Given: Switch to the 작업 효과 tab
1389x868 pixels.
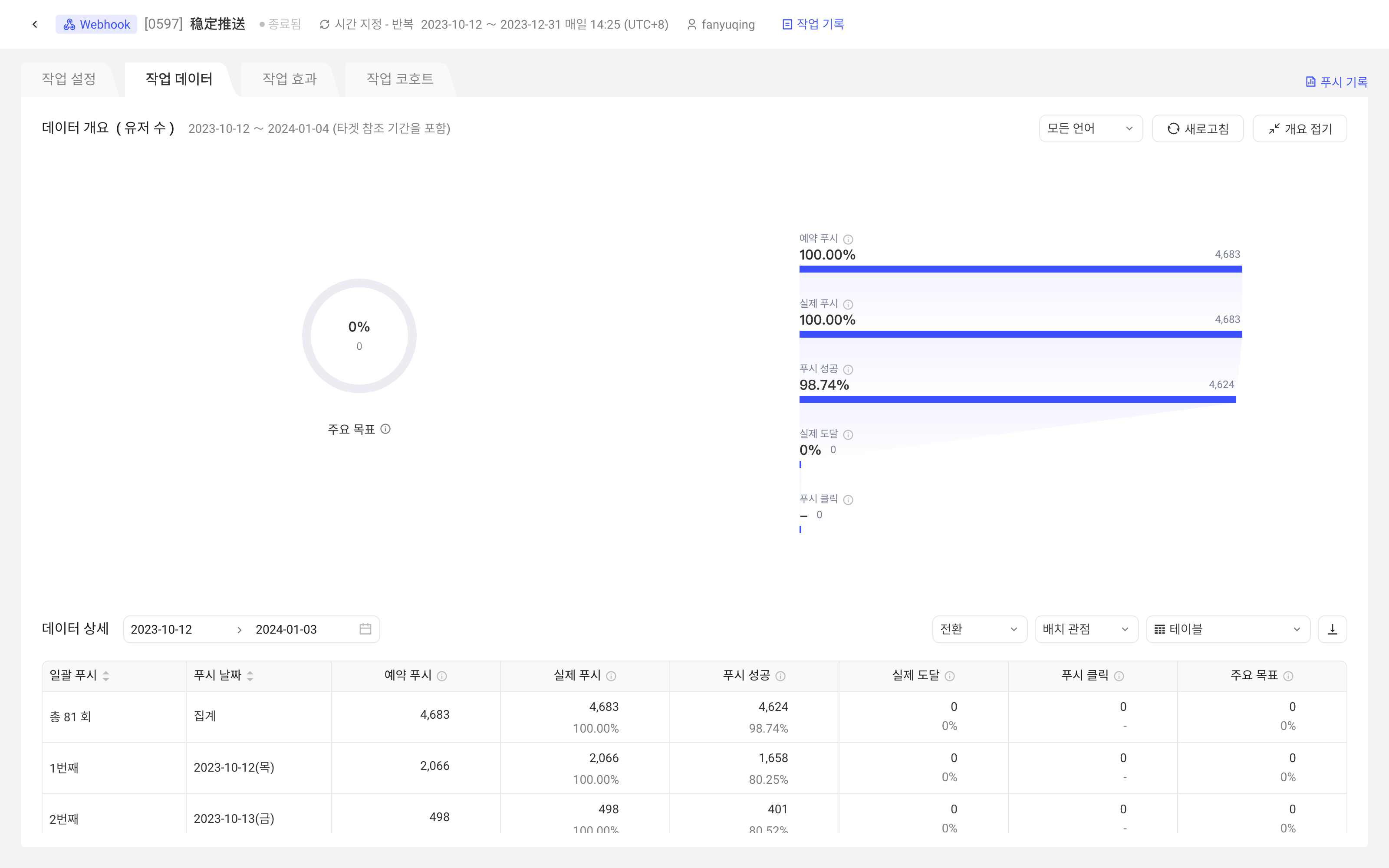Looking at the screenshot, I should 290,79.
